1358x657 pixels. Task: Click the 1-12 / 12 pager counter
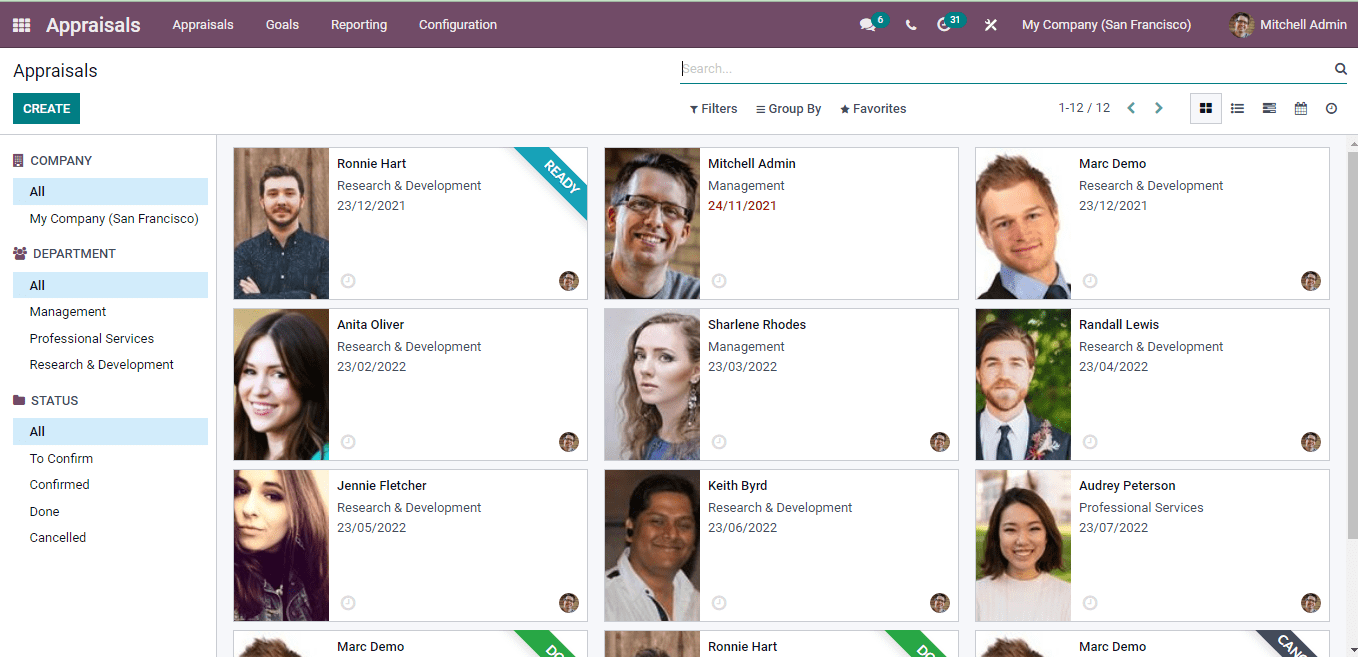(x=1084, y=108)
